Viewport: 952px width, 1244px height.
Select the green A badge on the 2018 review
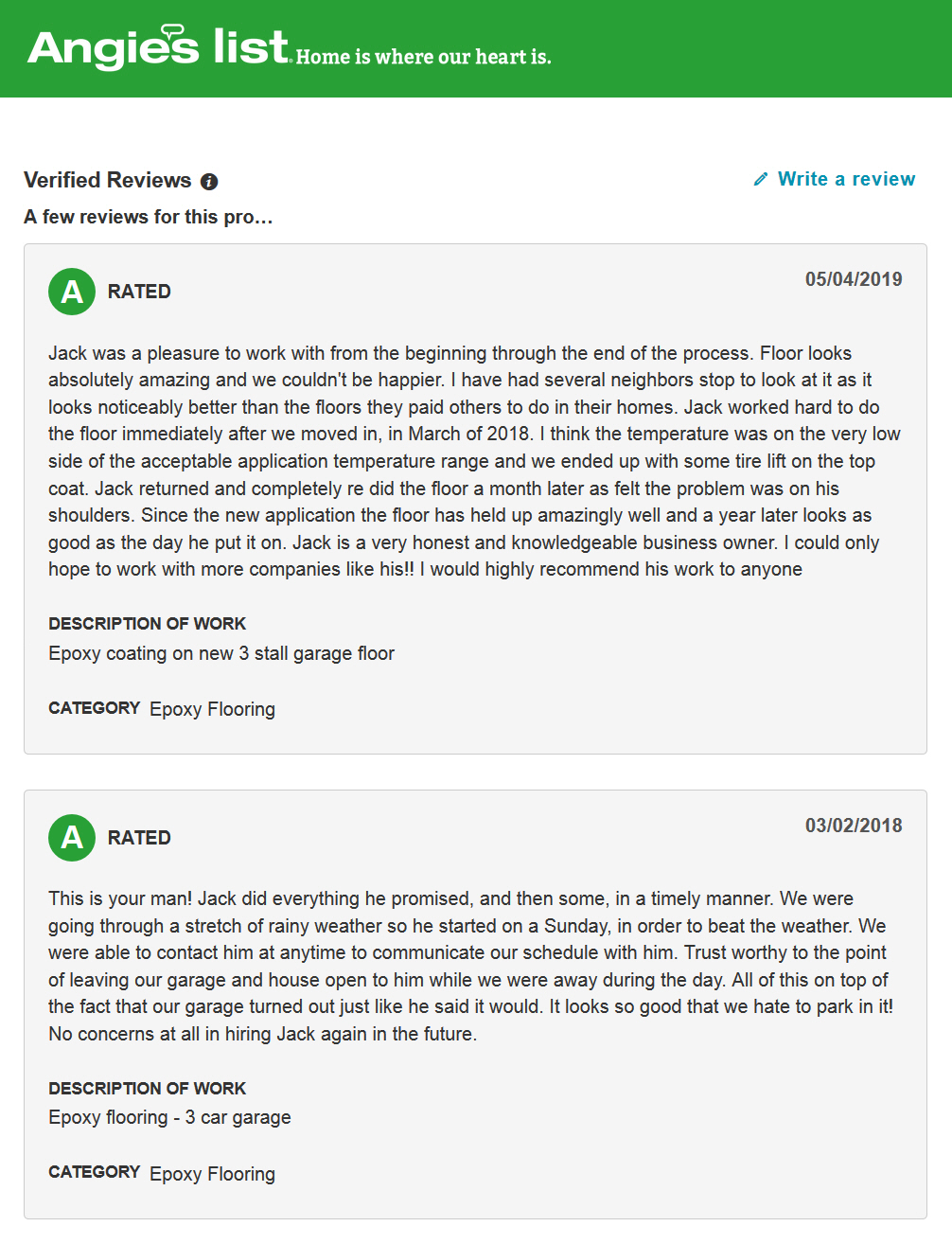(71, 838)
